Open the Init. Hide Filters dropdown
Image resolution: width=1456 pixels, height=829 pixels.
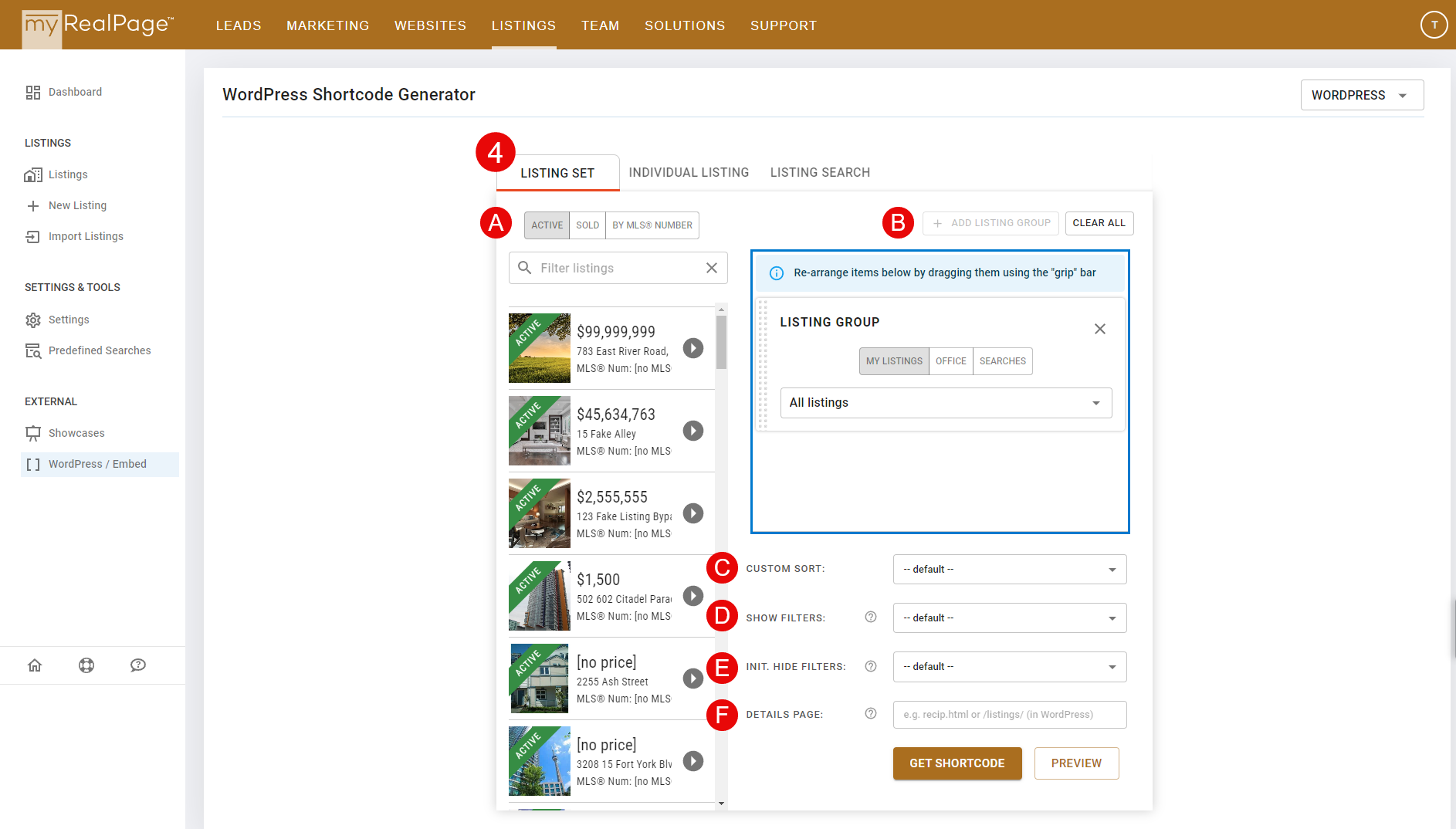(x=1010, y=667)
